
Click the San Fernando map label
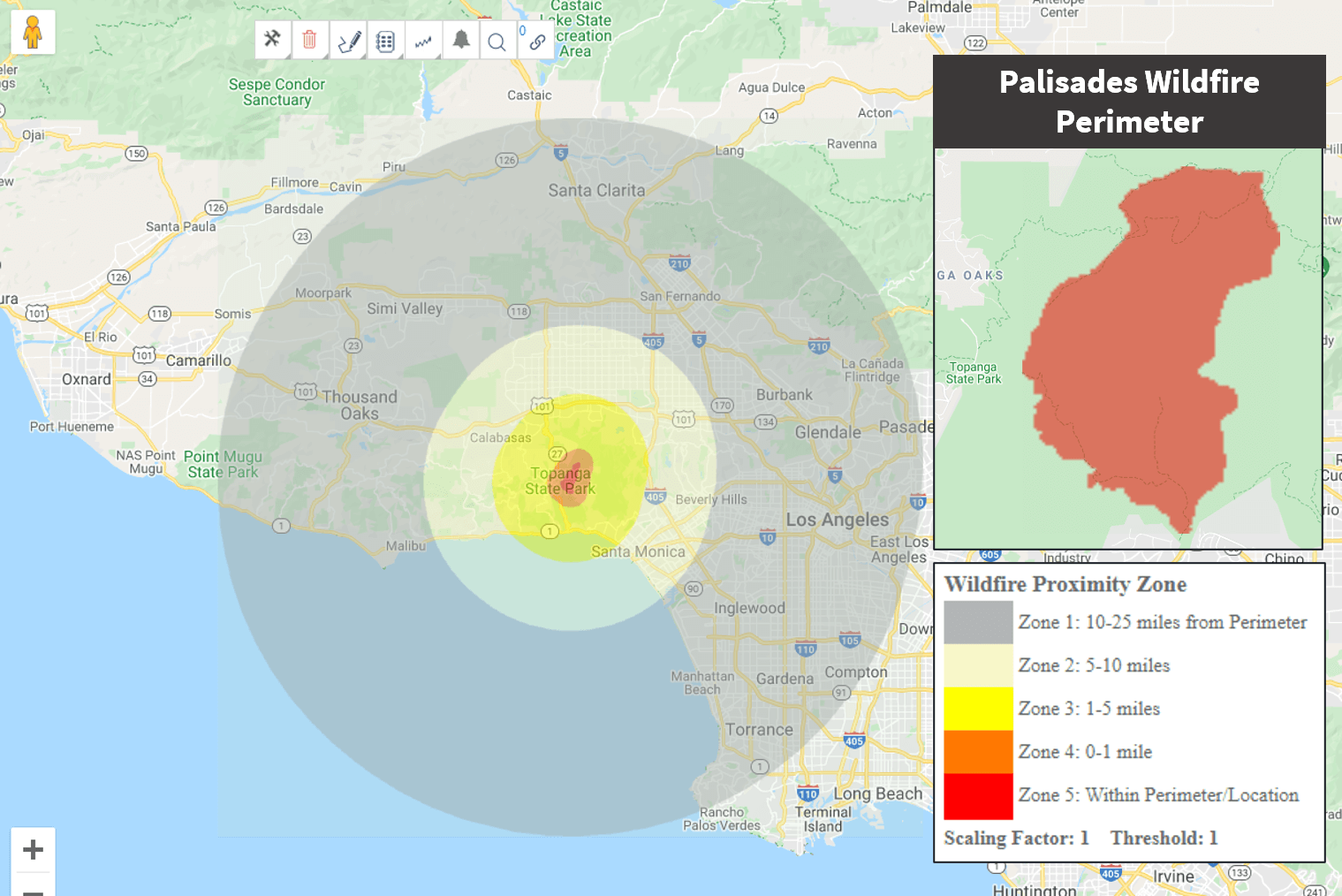coord(680,296)
